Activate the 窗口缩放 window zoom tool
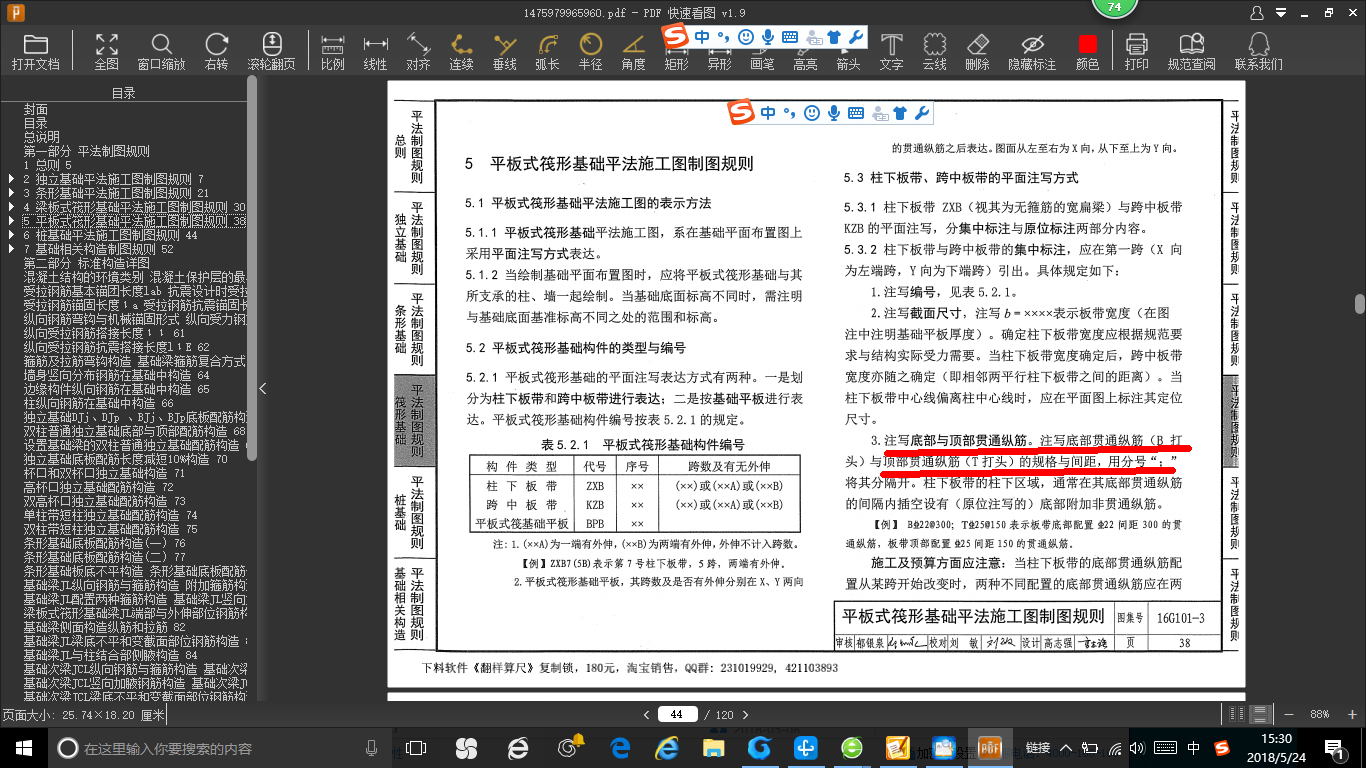The width and height of the screenshot is (1366, 768). pos(161,51)
